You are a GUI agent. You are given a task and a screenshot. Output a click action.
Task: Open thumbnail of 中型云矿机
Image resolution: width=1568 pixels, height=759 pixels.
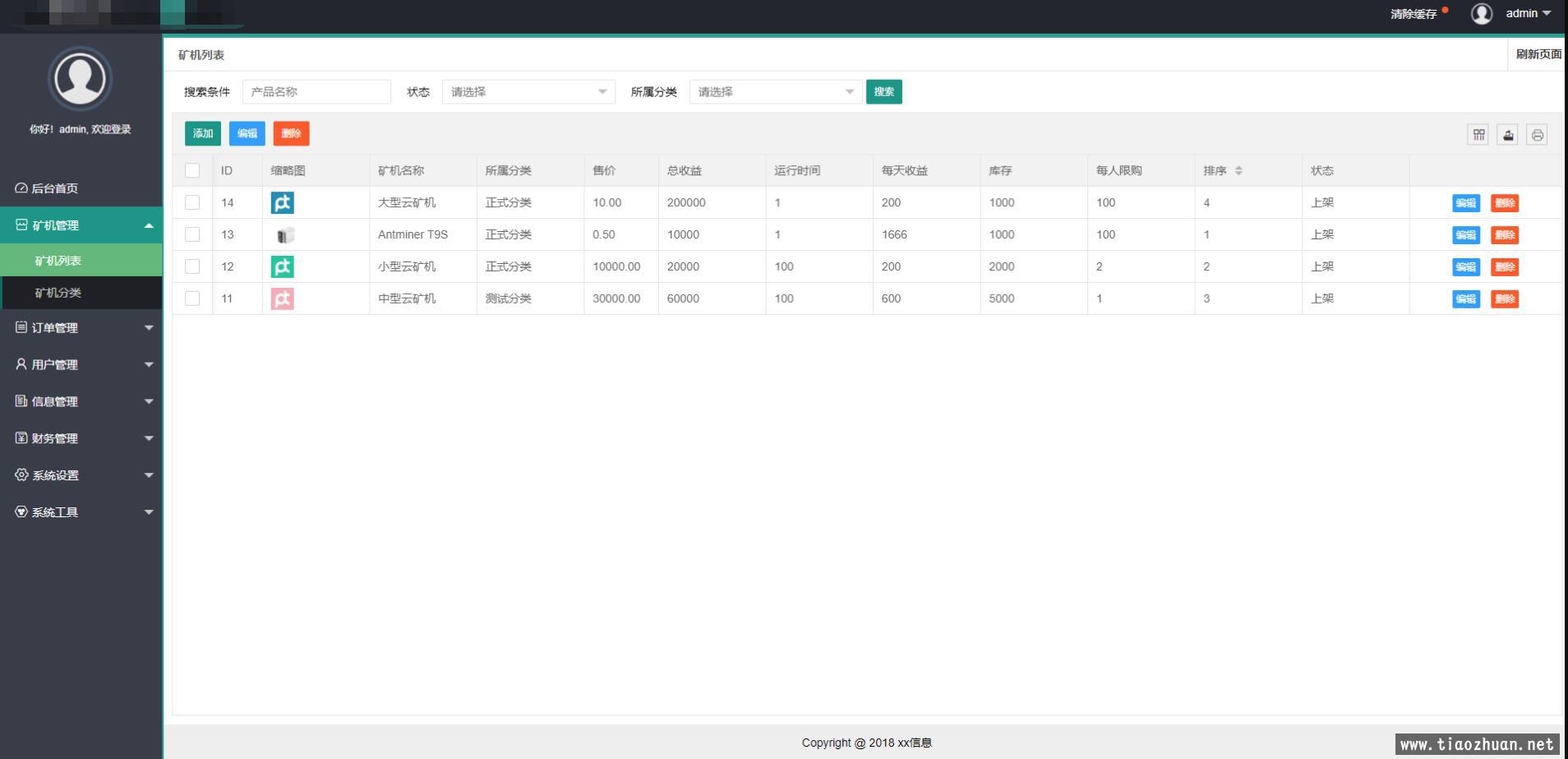[x=282, y=299]
